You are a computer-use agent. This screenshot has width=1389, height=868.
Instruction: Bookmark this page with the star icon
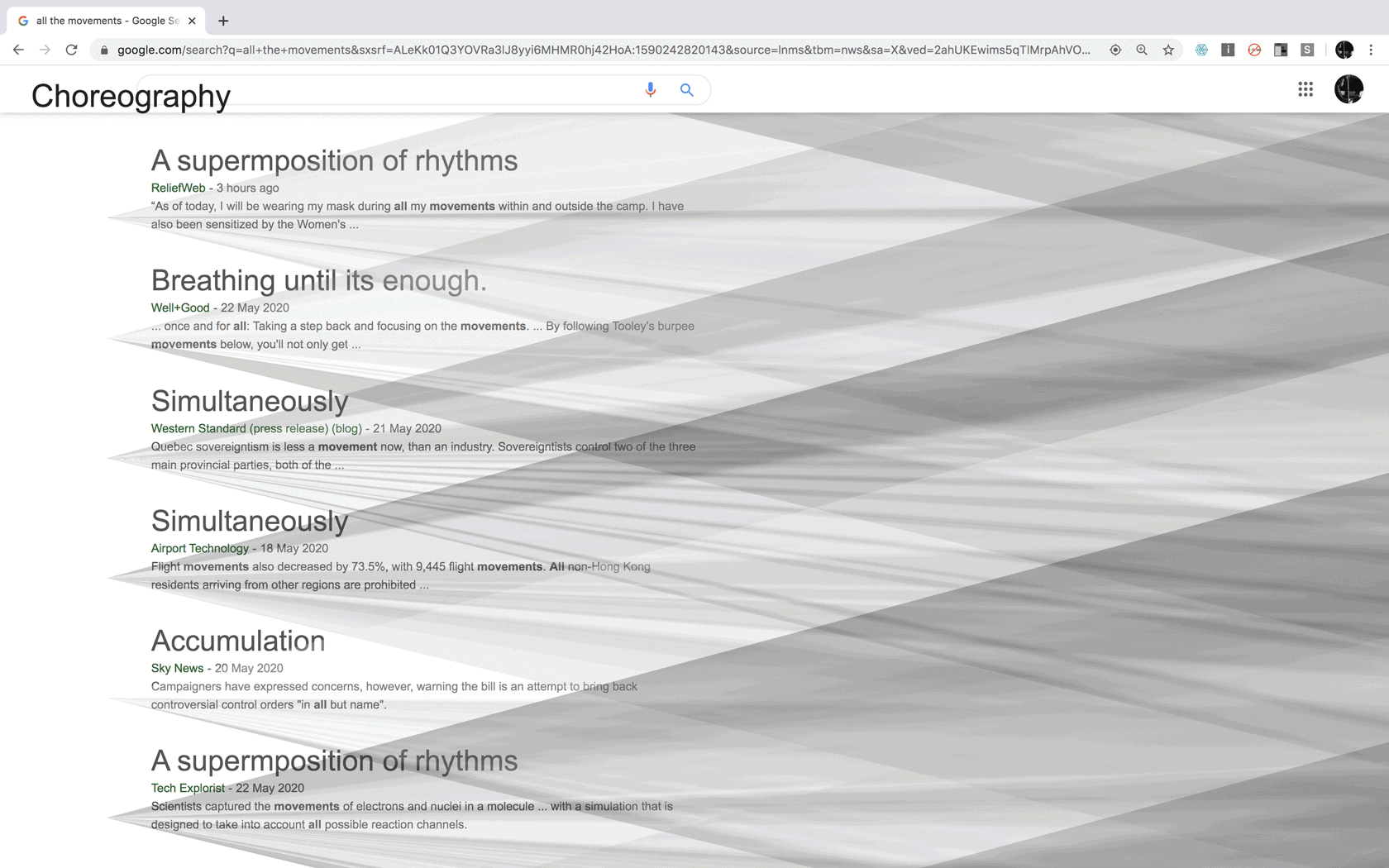click(x=1168, y=50)
